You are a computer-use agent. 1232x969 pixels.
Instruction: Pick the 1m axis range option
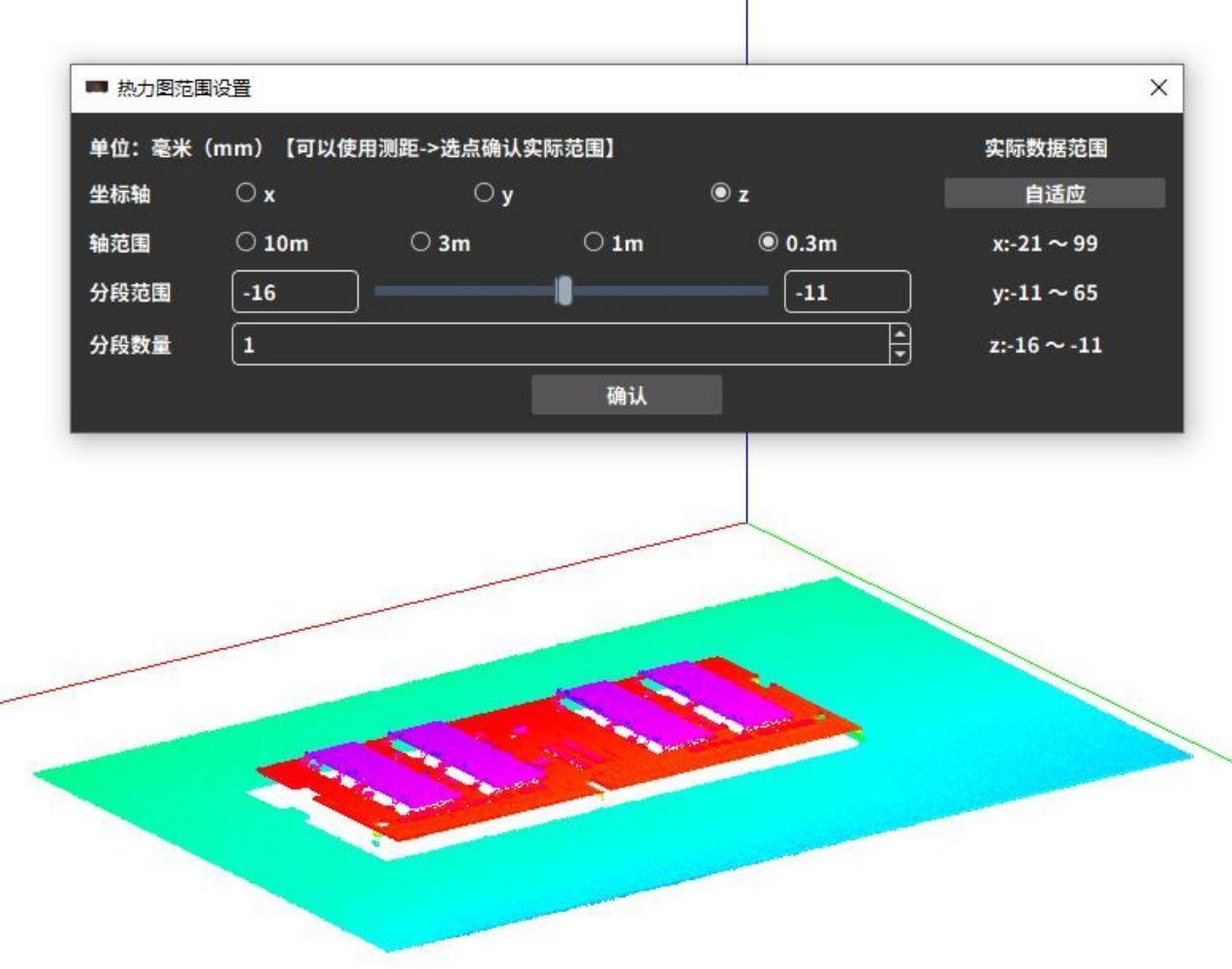point(593,243)
